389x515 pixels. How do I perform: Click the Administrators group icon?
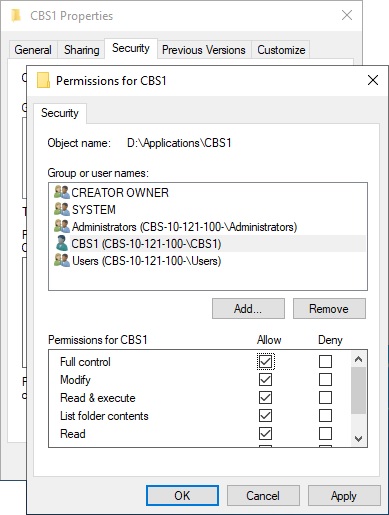pos(62,226)
